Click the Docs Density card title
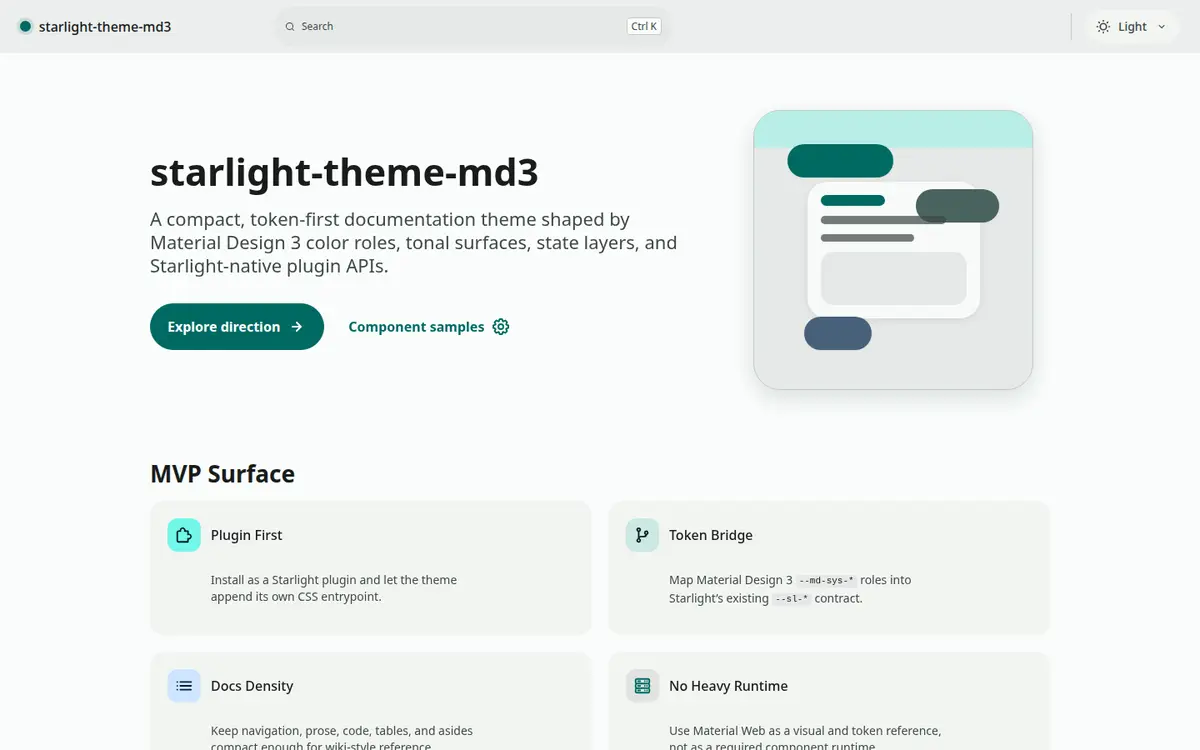This screenshot has width=1200, height=750. [x=252, y=686]
